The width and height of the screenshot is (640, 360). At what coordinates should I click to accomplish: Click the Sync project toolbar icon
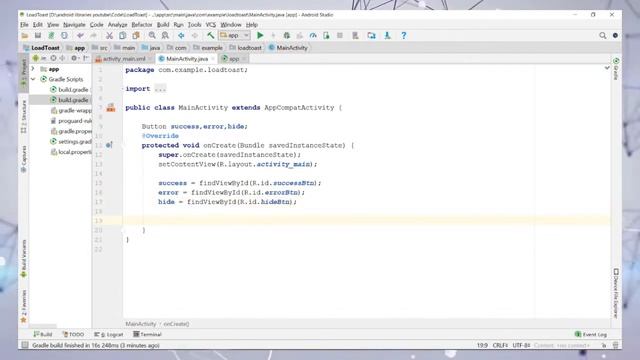[x=51, y=36]
